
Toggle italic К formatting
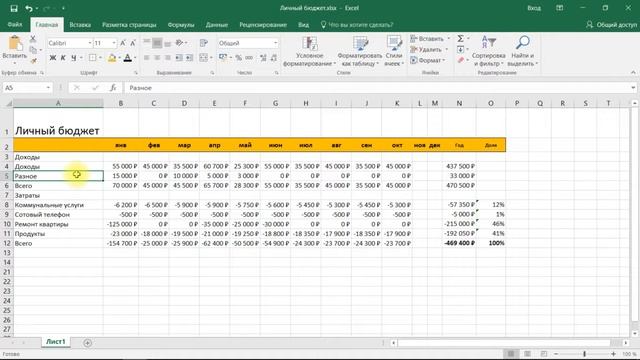point(63,58)
